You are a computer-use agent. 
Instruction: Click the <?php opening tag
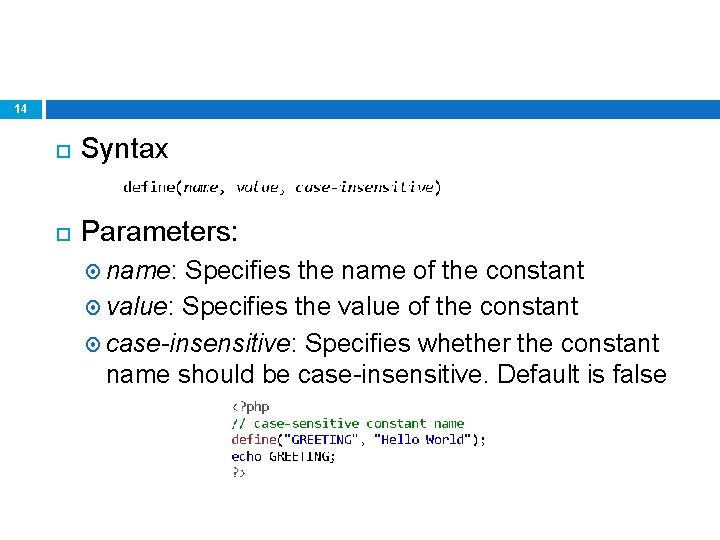250,407
